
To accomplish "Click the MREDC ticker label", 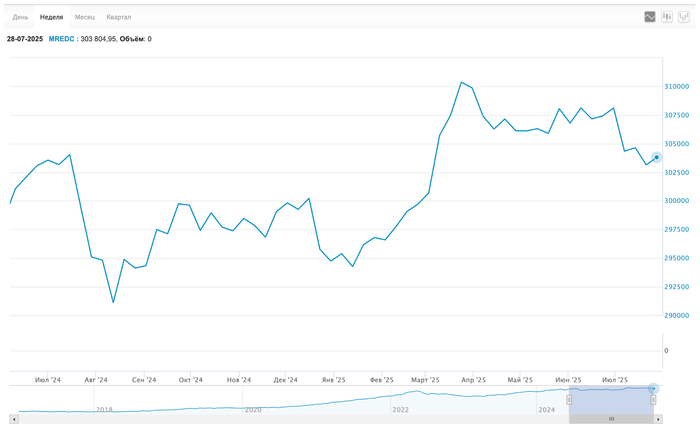I will pos(62,39).
